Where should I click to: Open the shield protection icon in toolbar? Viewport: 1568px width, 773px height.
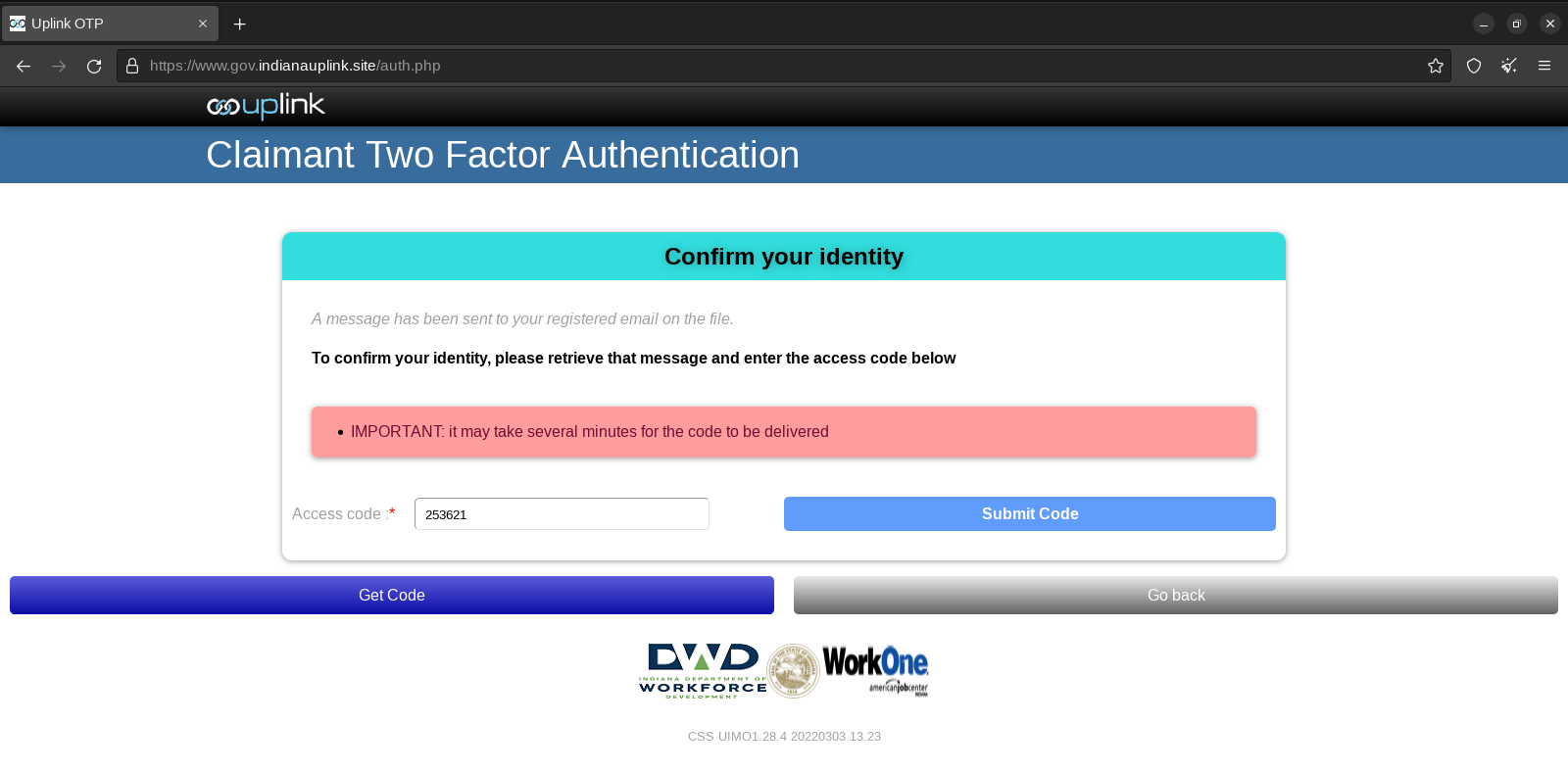tap(1474, 66)
